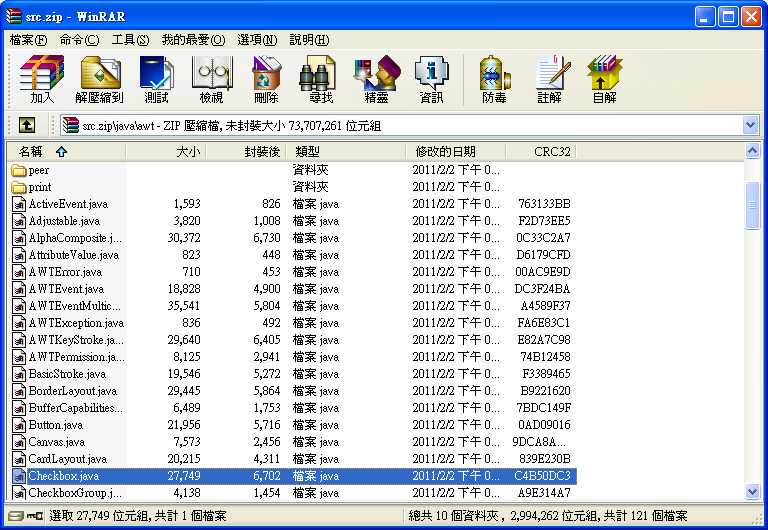Image resolution: width=768 pixels, height=530 pixels.
Task: Sort by the 封裝後 column header
Action: pos(245,152)
